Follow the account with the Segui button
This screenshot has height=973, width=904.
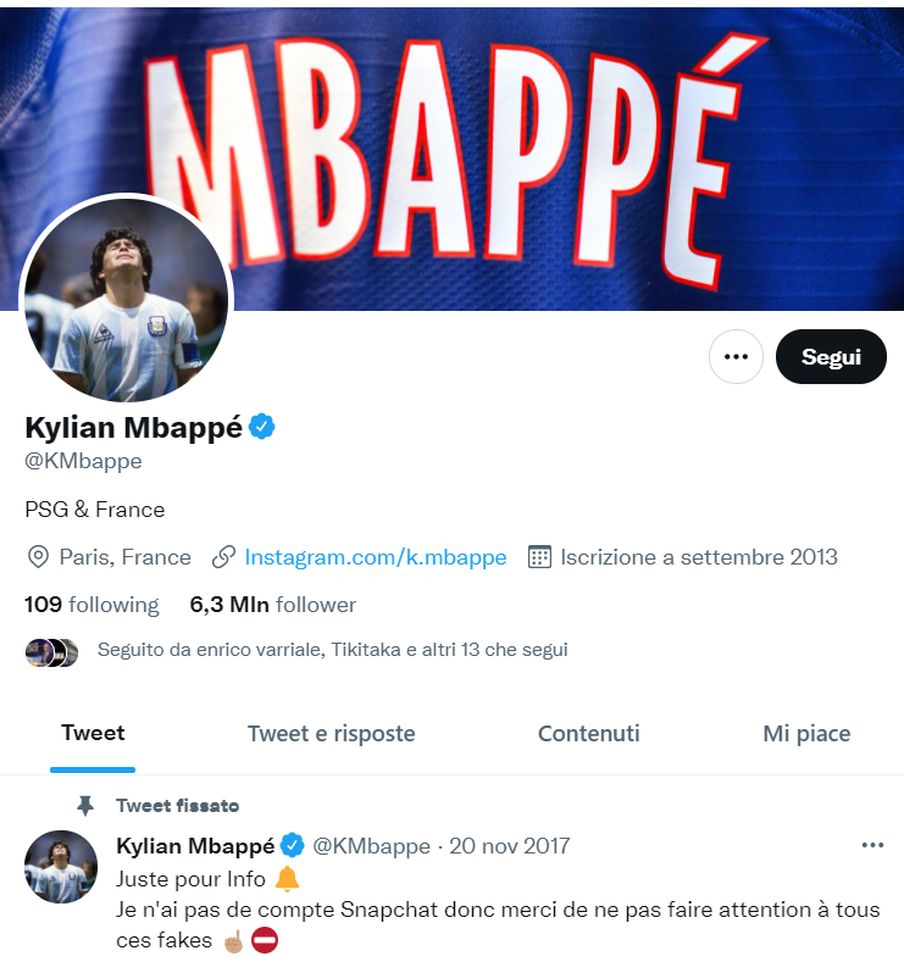tap(831, 357)
